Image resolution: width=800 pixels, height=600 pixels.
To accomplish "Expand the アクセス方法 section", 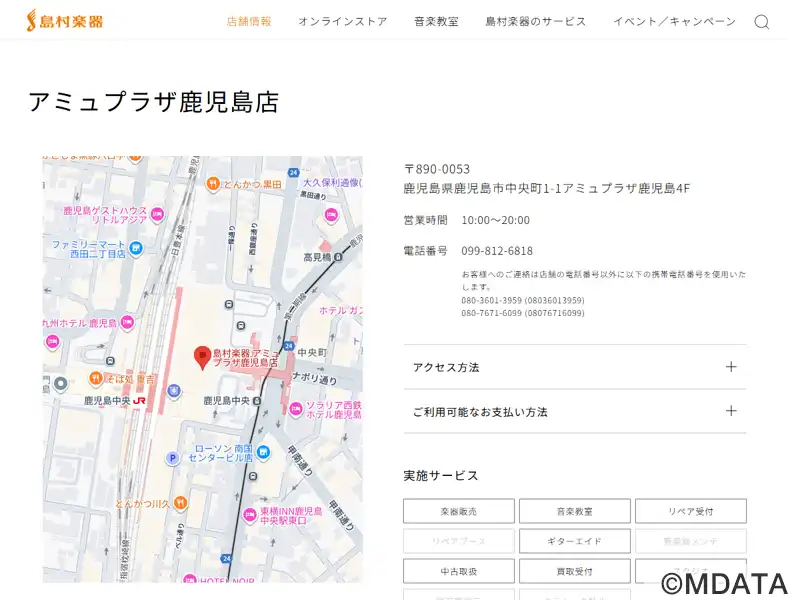I will point(574,367).
